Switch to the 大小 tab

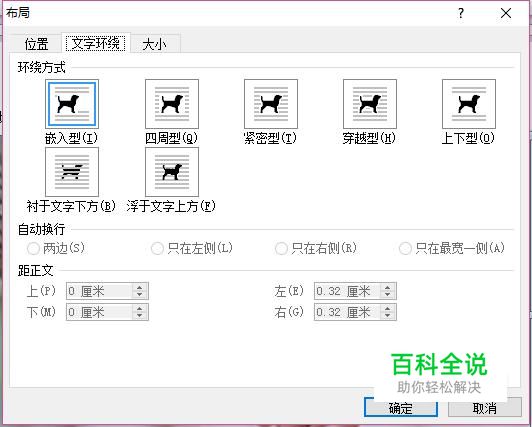click(155, 44)
